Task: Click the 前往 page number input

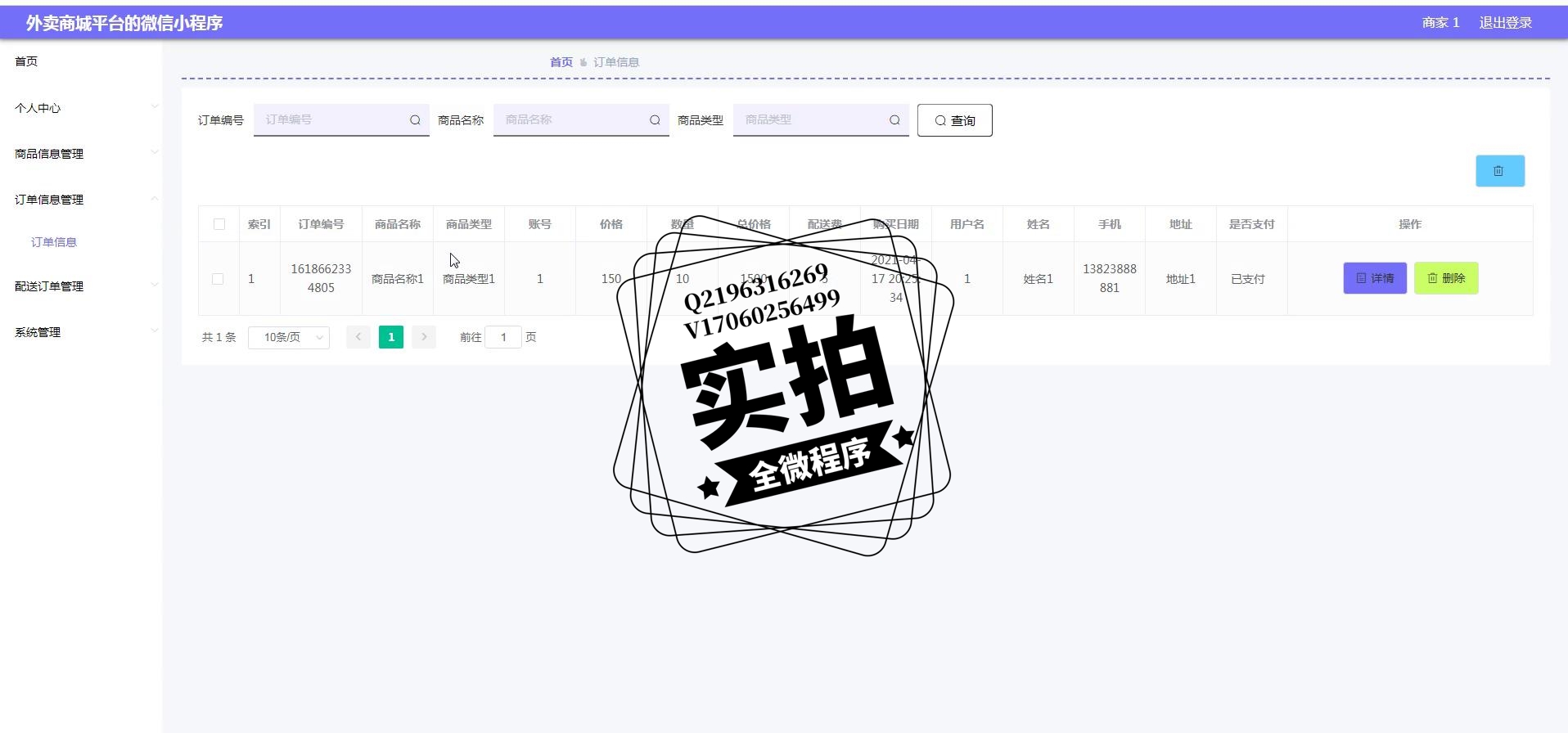Action: (503, 337)
